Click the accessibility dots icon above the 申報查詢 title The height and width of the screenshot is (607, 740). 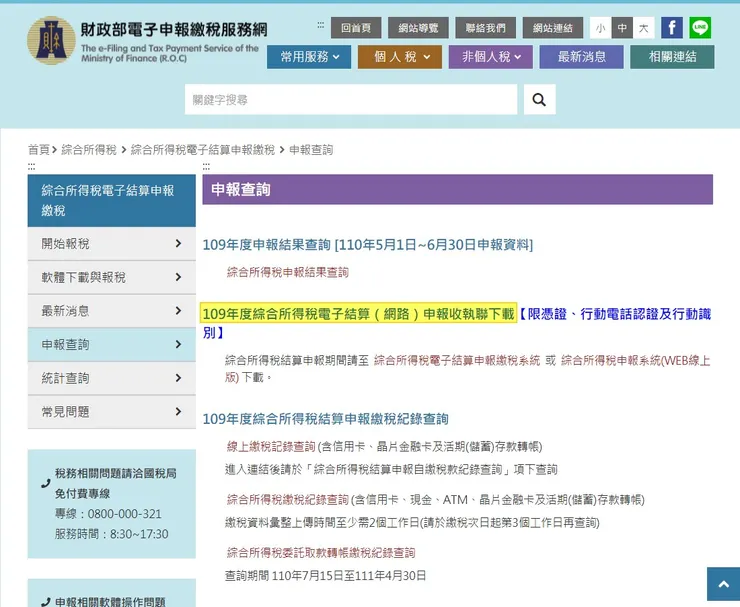pos(206,167)
